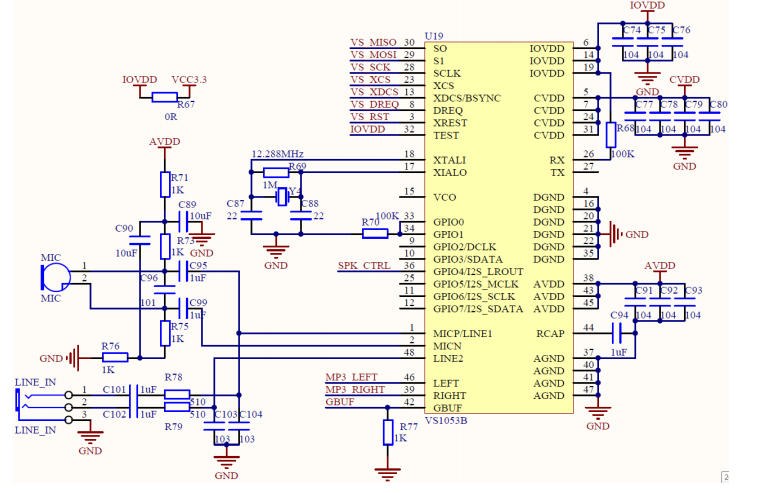
Task: Select resistor R70 connected to GPIO0
Action: click(375, 234)
